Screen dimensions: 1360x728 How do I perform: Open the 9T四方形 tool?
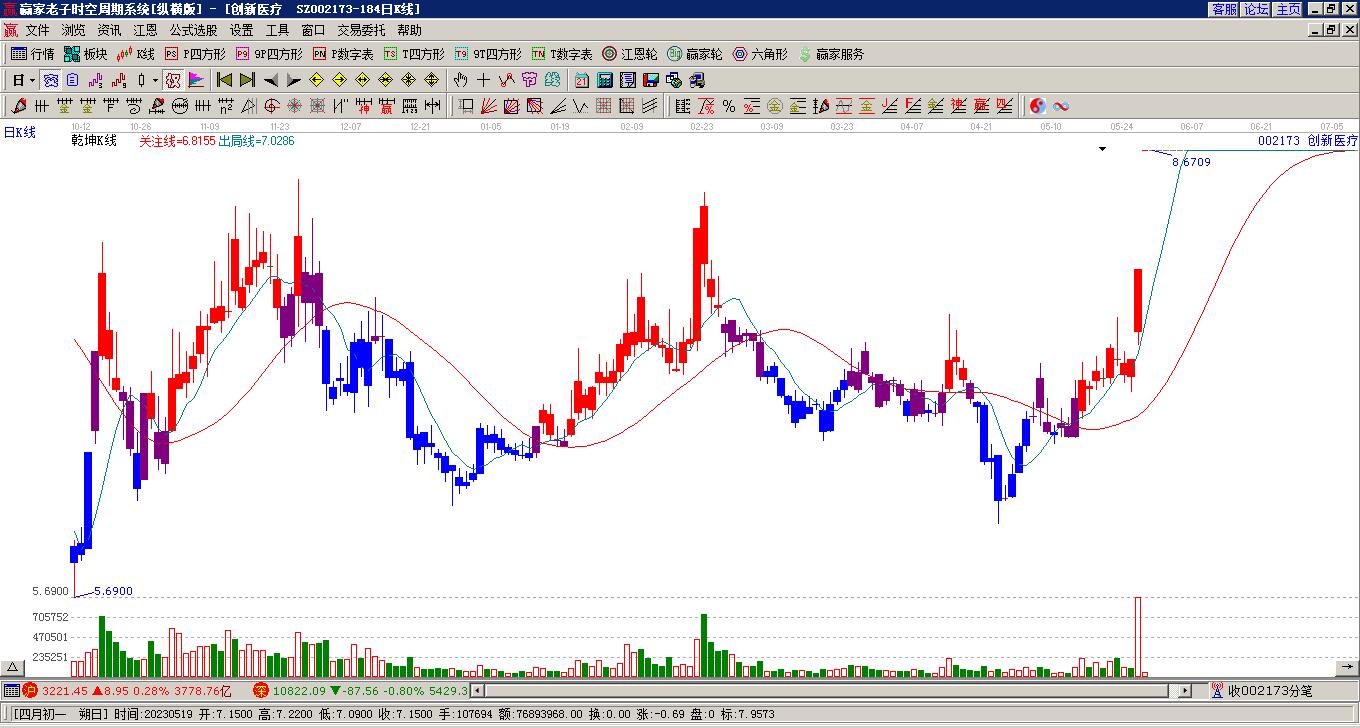[487, 54]
